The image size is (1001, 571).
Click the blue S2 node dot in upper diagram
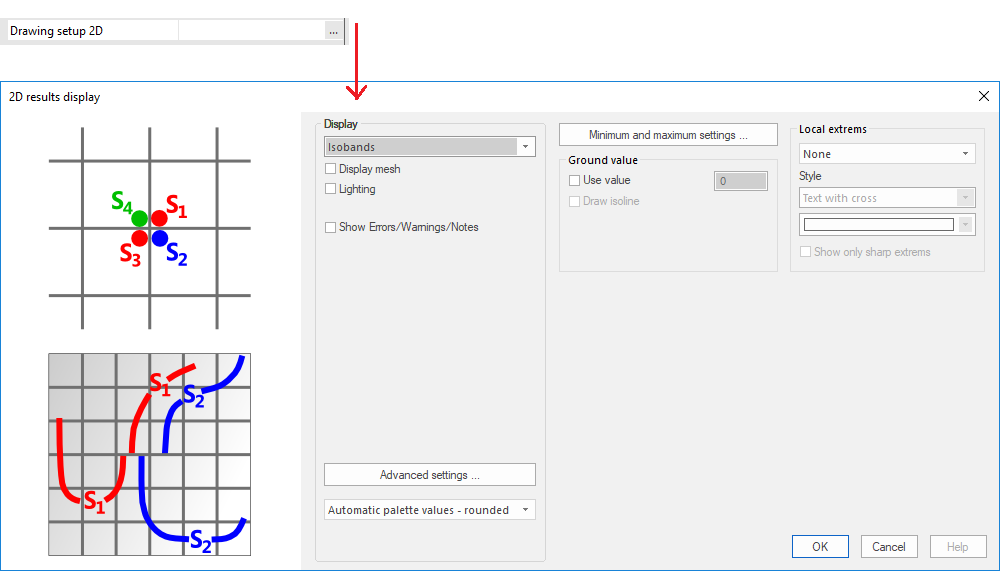click(160, 238)
